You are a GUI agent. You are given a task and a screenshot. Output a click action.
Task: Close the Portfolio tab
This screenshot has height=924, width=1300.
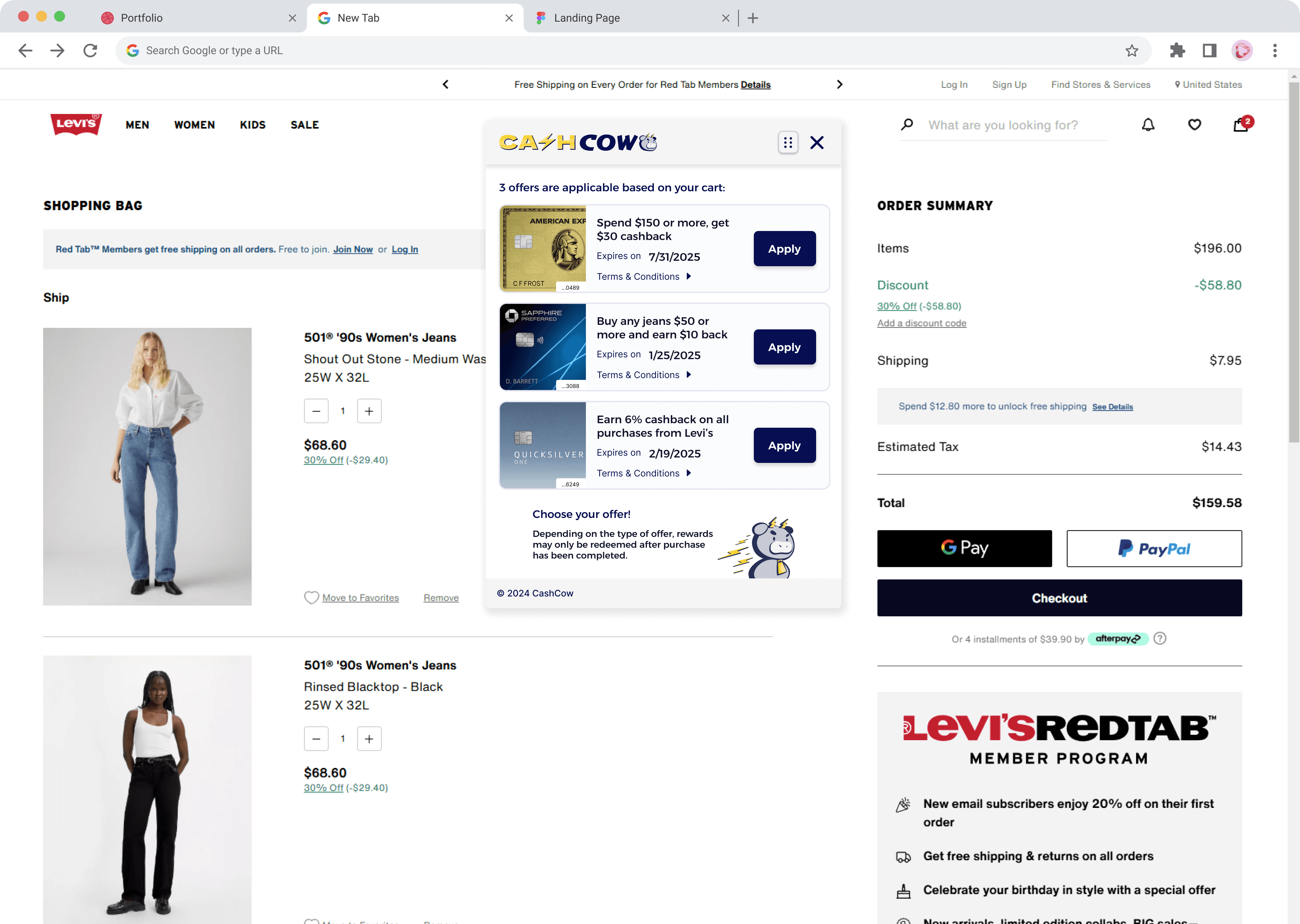click(x=292, y=18)
